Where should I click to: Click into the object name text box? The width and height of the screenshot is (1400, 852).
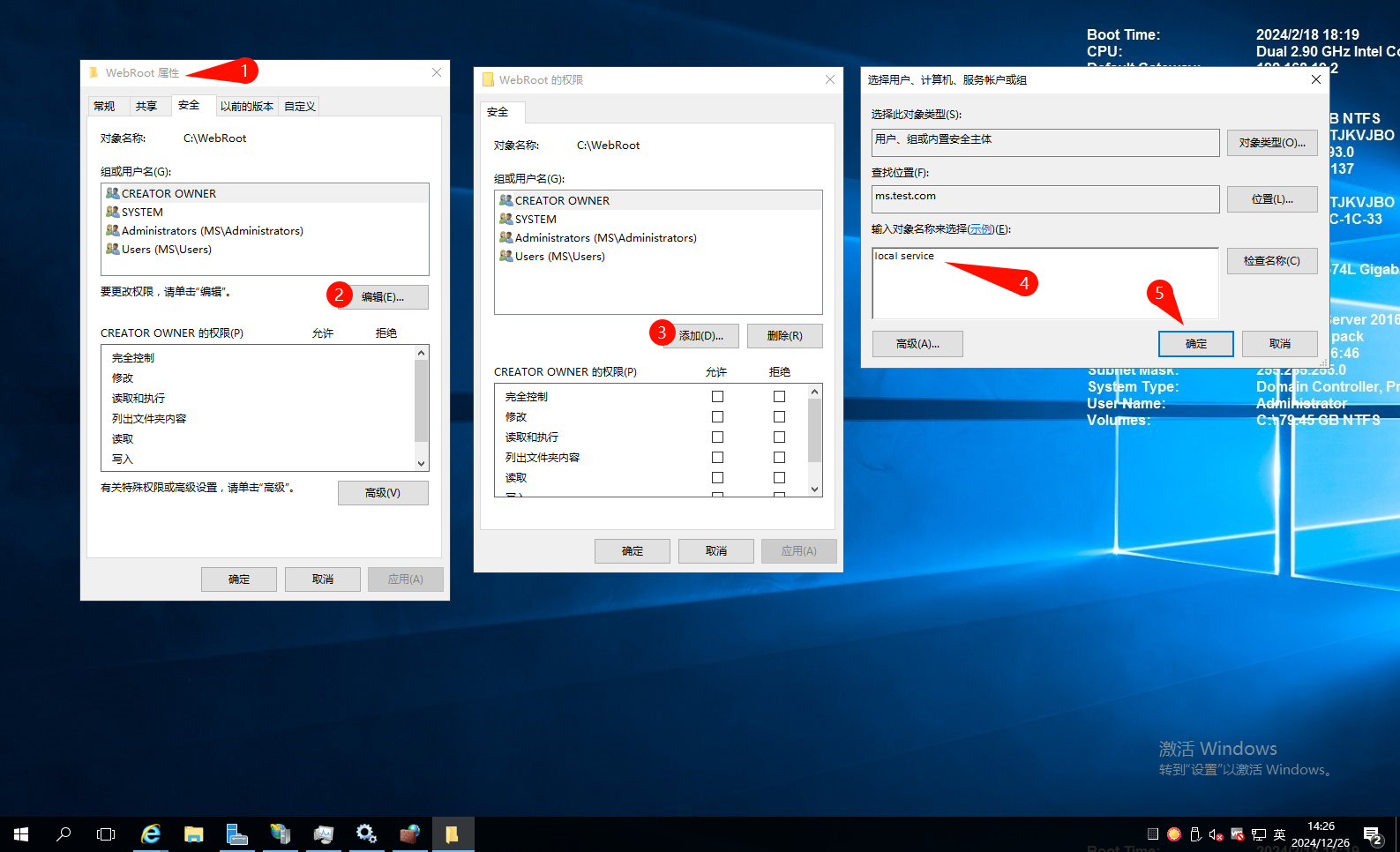click(x=1045, y=283)
